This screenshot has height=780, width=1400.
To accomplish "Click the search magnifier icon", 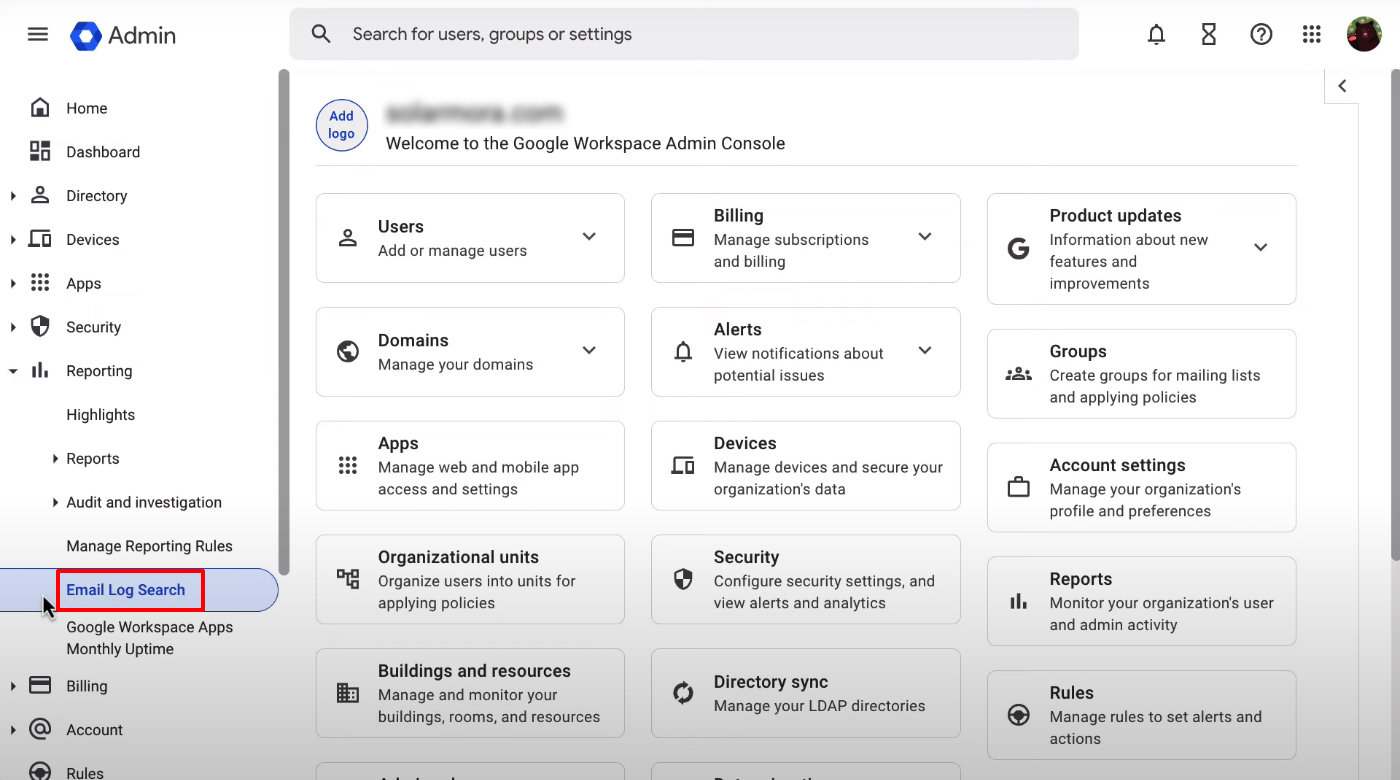I will tap(321, 34).
